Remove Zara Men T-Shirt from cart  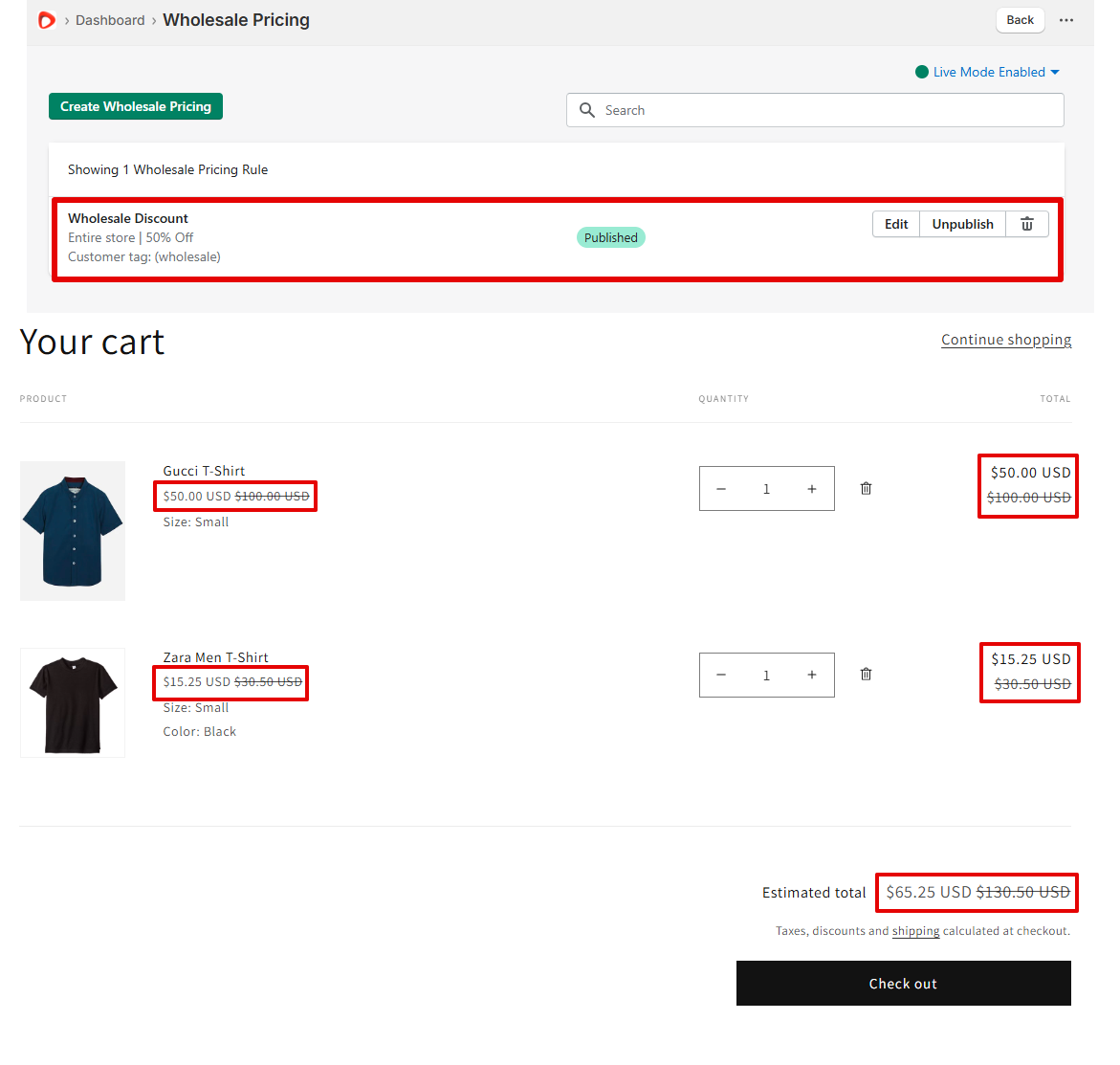click(866, 675)
